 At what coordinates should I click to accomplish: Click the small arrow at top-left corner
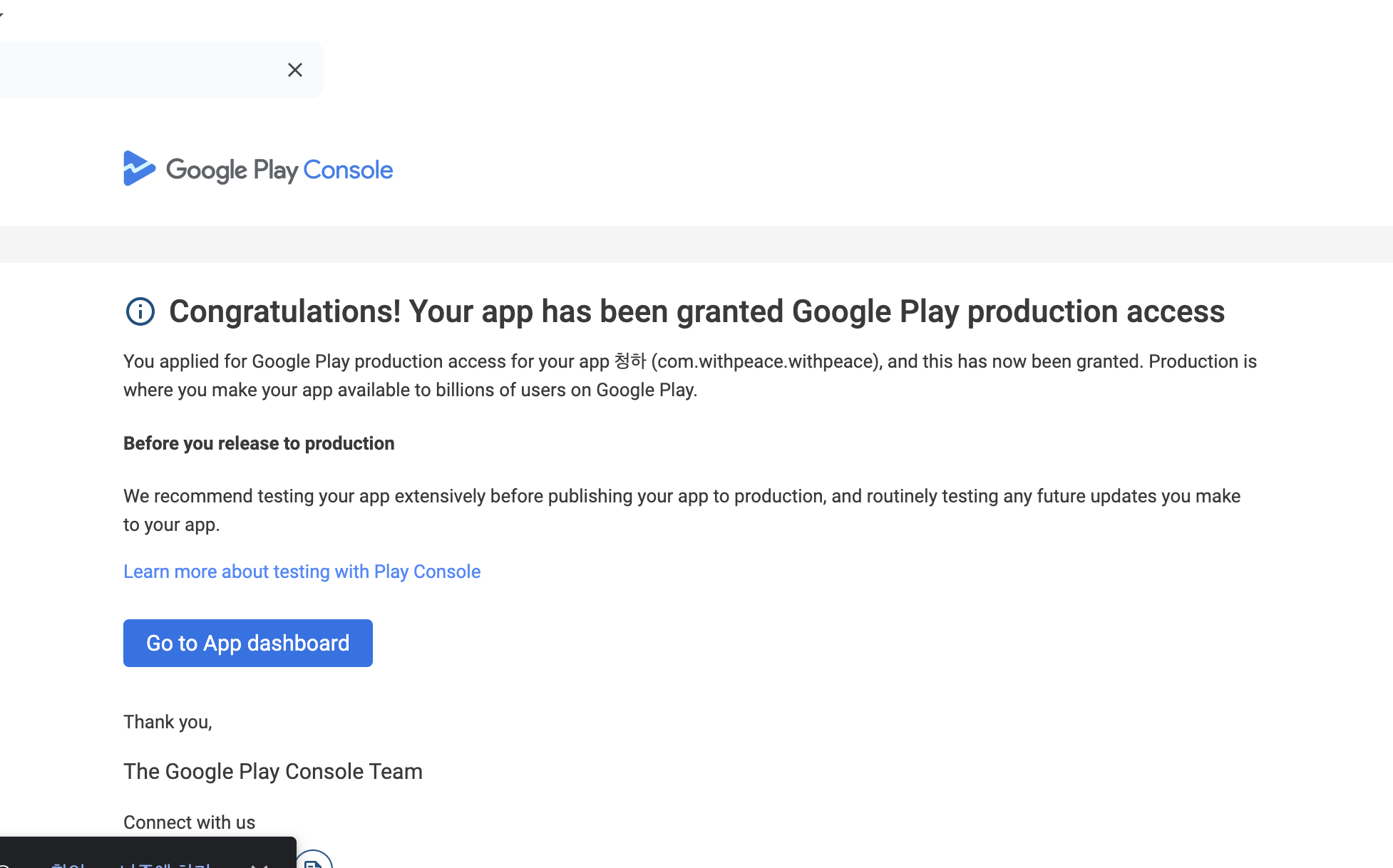coord(2,14)
